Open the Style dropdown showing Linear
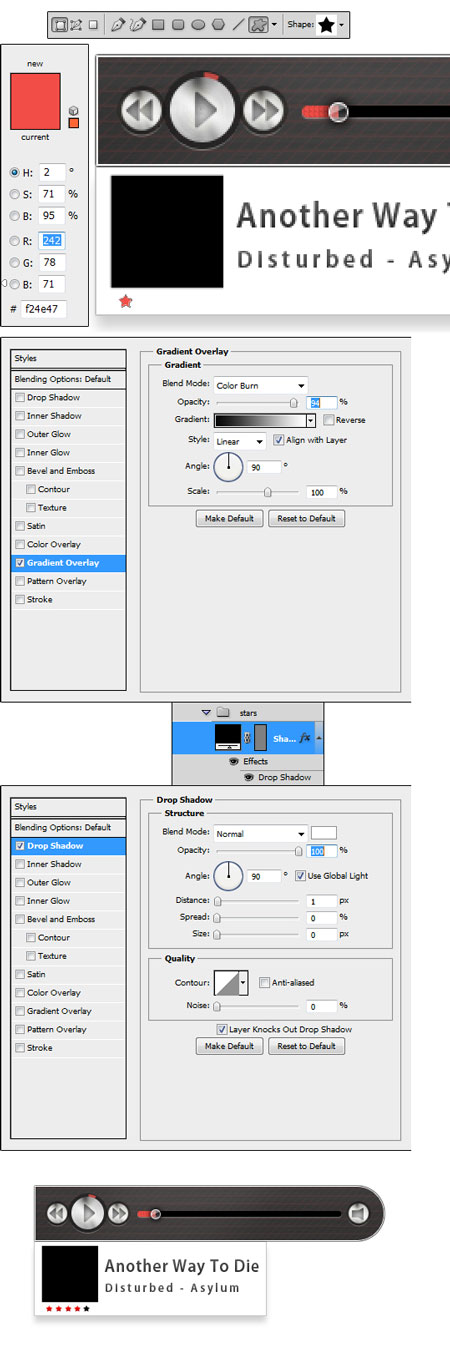Screen dimensions: 450x1365 [240, 441]
